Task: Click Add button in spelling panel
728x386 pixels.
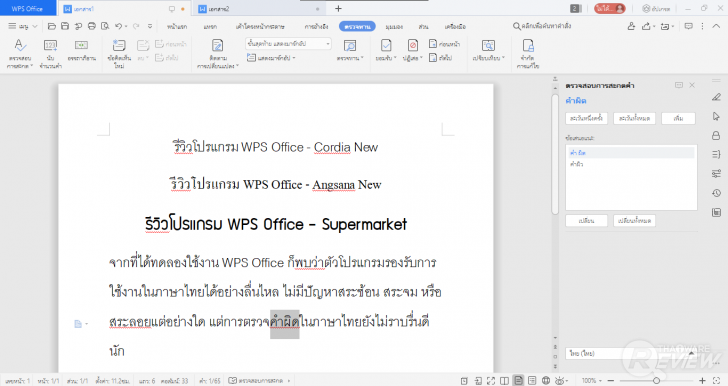Action: point(678,118)
